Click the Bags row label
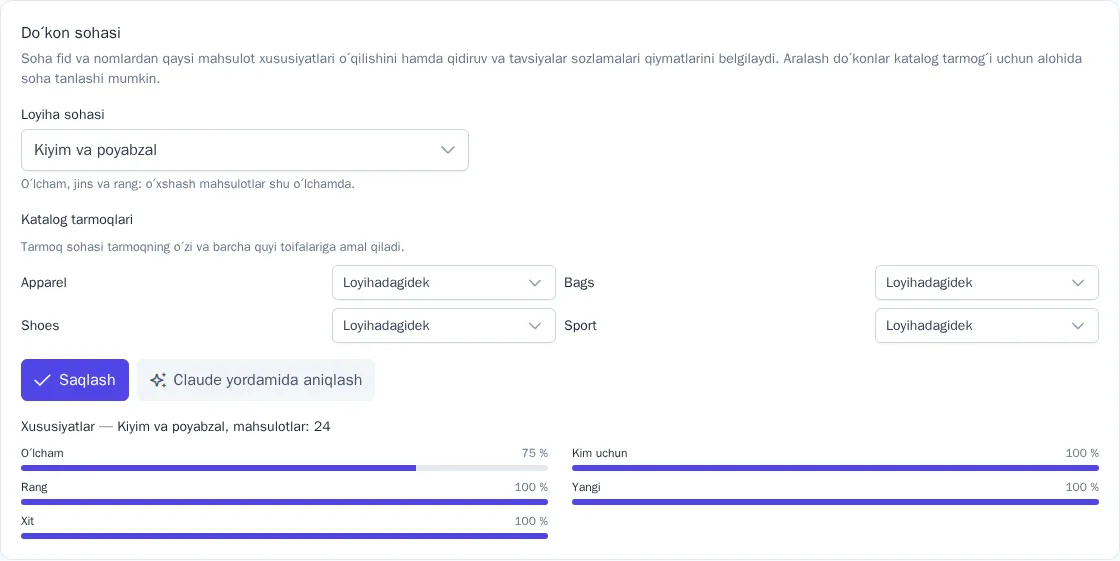The height and width of the screenshot is (561, 1120). pyautogui.click(x=579, y=282)
